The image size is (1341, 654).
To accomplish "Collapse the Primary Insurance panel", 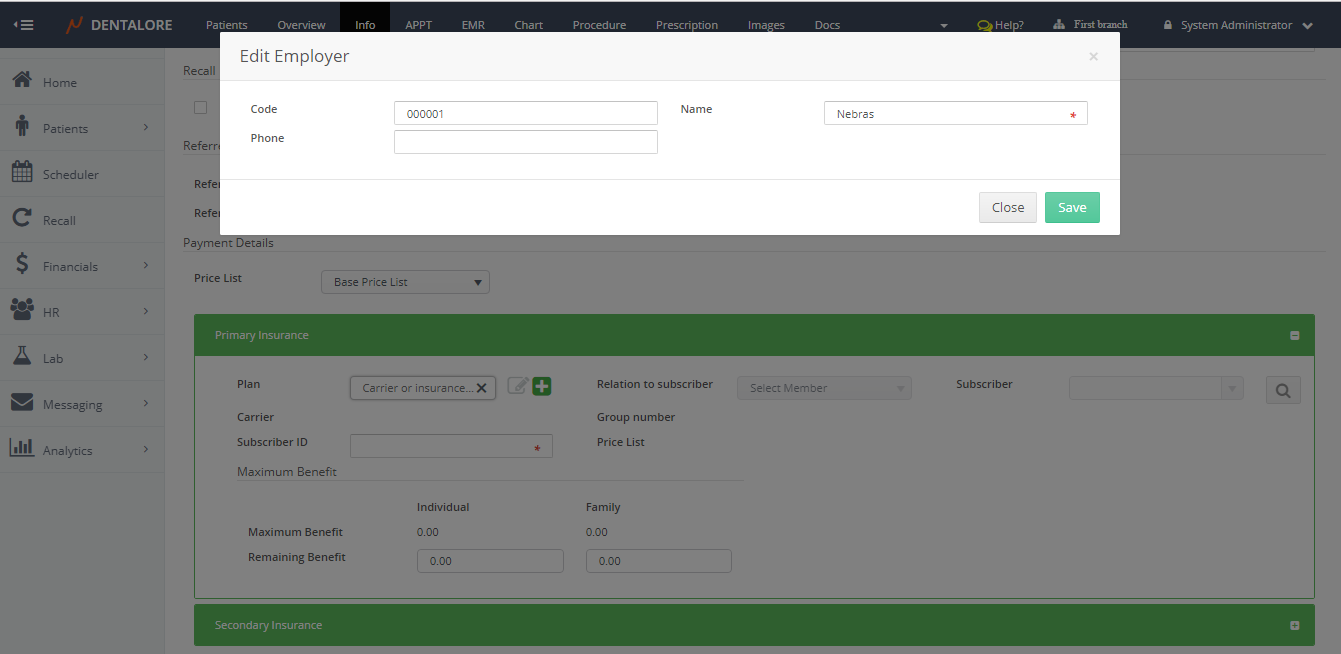I will pos(1294,336).
